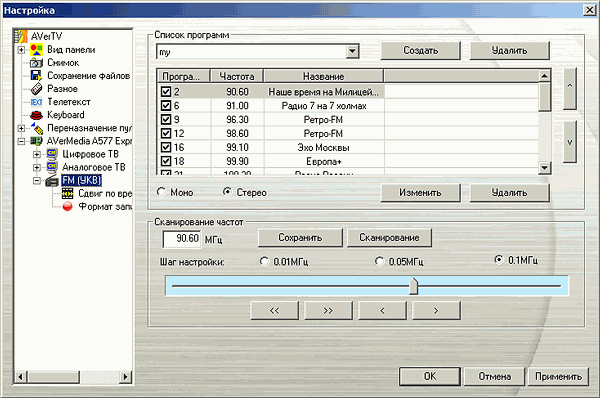The image size is (600, 398).
Task: Select the Моно radio button
Action: tap(161, 192)
